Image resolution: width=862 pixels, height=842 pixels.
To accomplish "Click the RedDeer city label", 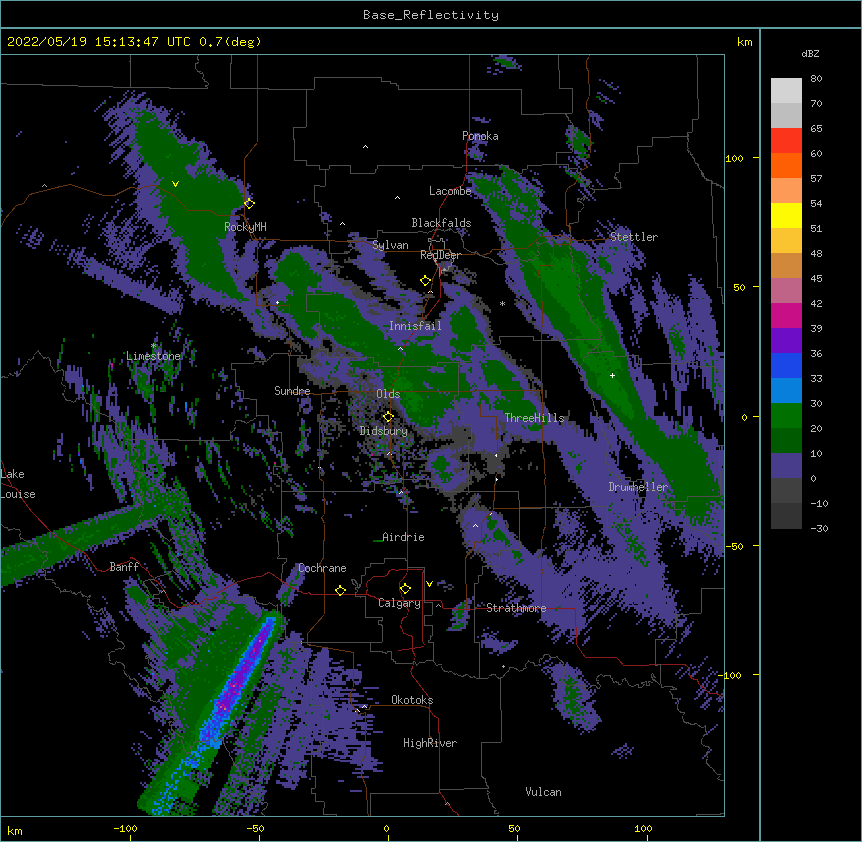I will click(x=440, y=255).
